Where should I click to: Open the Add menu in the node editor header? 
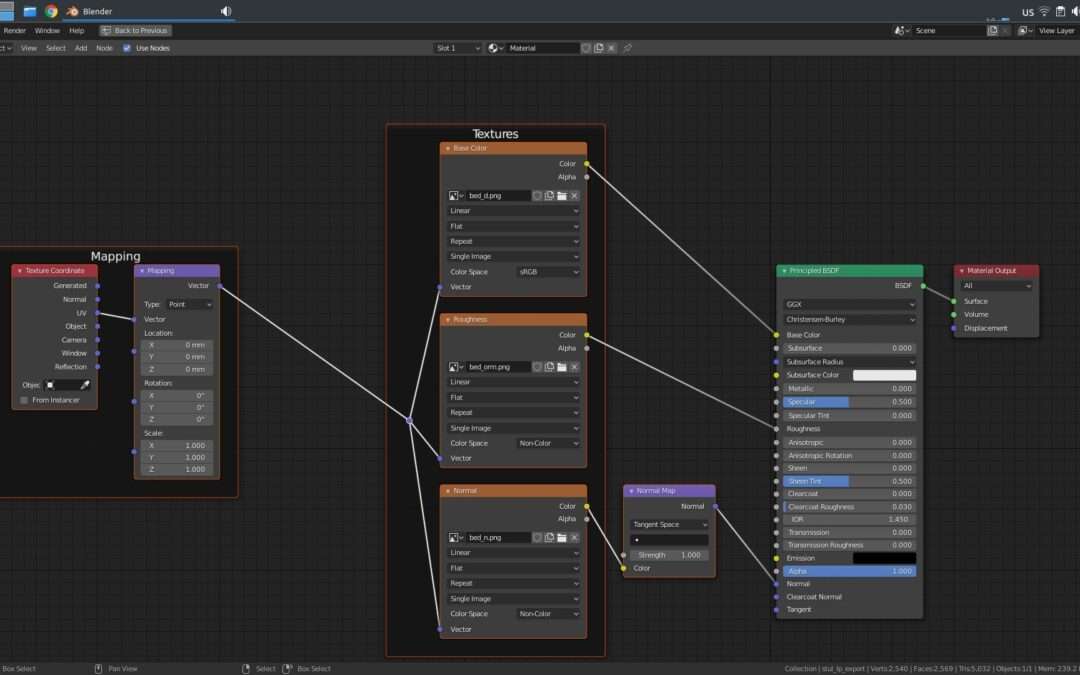click(80, 48)
